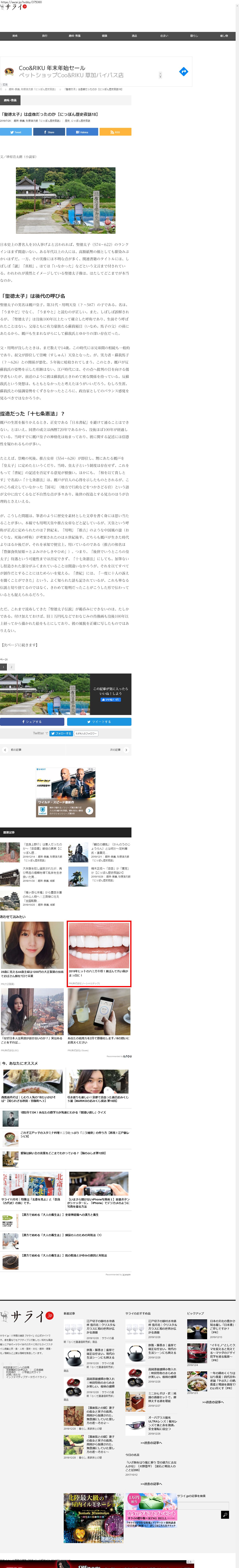Open the 趣味・教養 navigation menu item
239x1568 pixels.
(x=74, y=36)
